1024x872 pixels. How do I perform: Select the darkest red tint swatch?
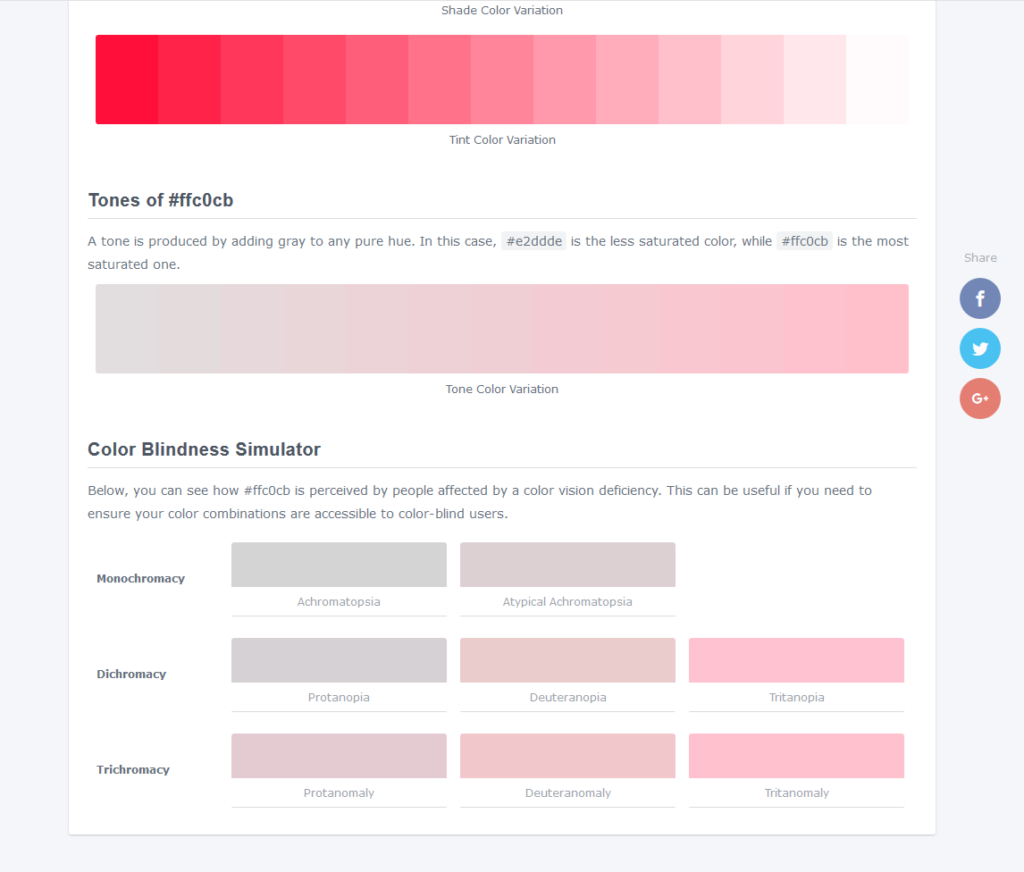click(127, 80)
